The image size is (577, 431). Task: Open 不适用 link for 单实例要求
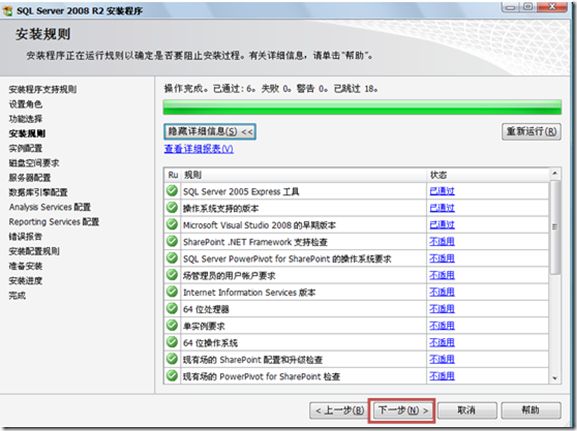coord(442,326)
